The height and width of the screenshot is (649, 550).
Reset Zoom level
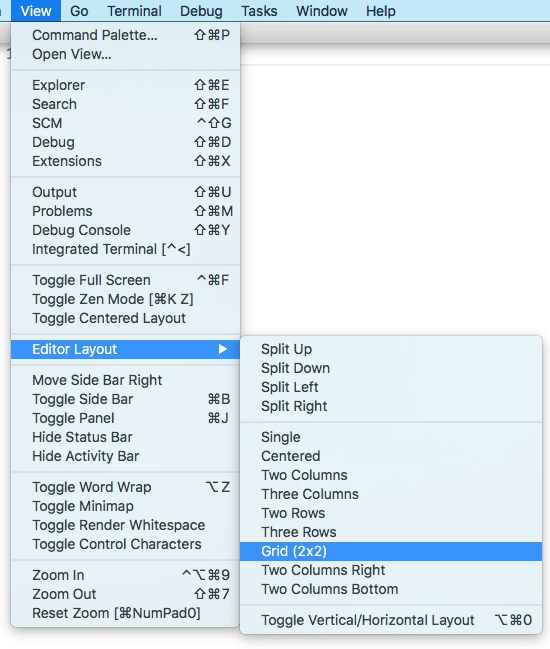(125, 613)
